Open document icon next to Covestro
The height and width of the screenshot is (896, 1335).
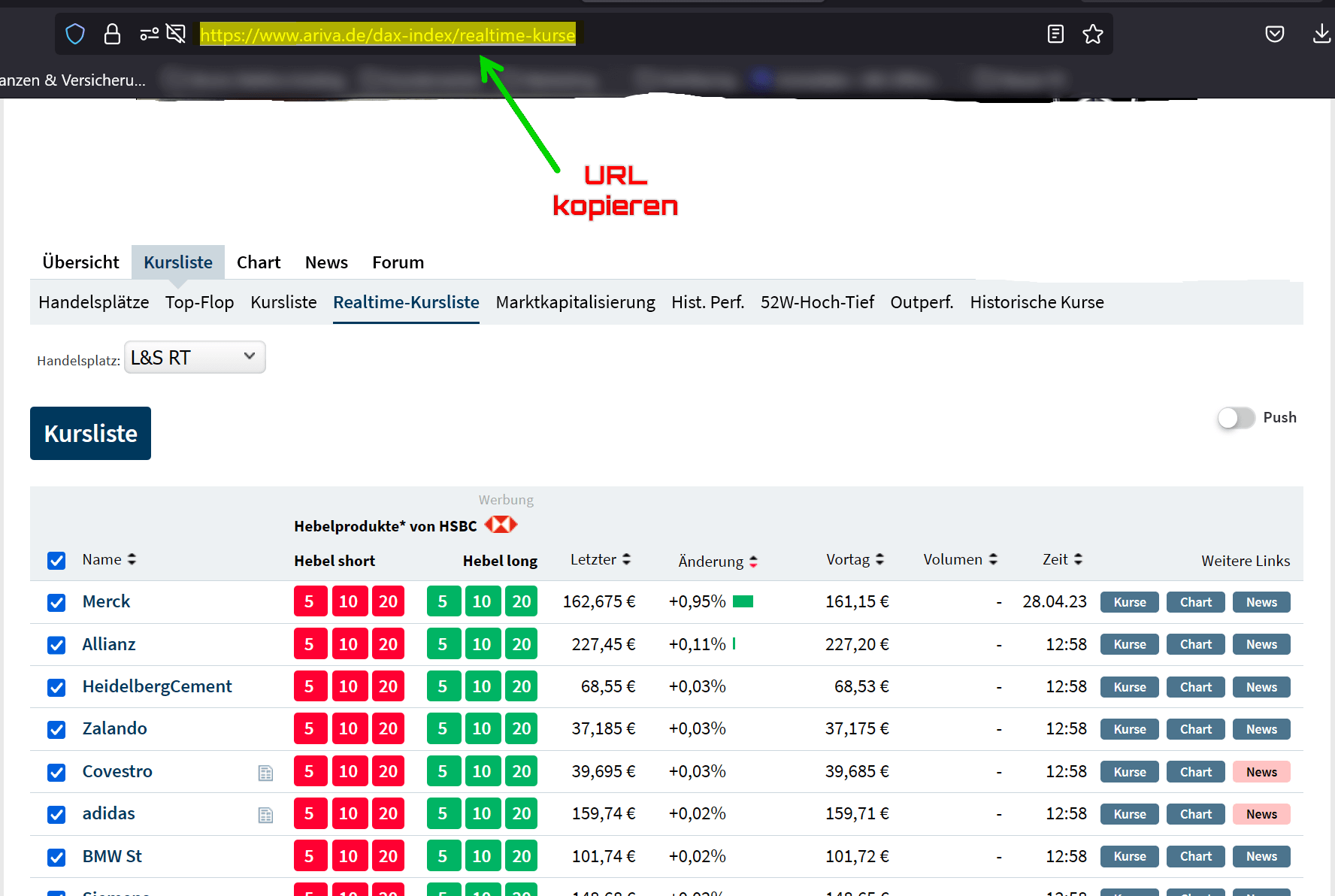[x=265, y=773]
